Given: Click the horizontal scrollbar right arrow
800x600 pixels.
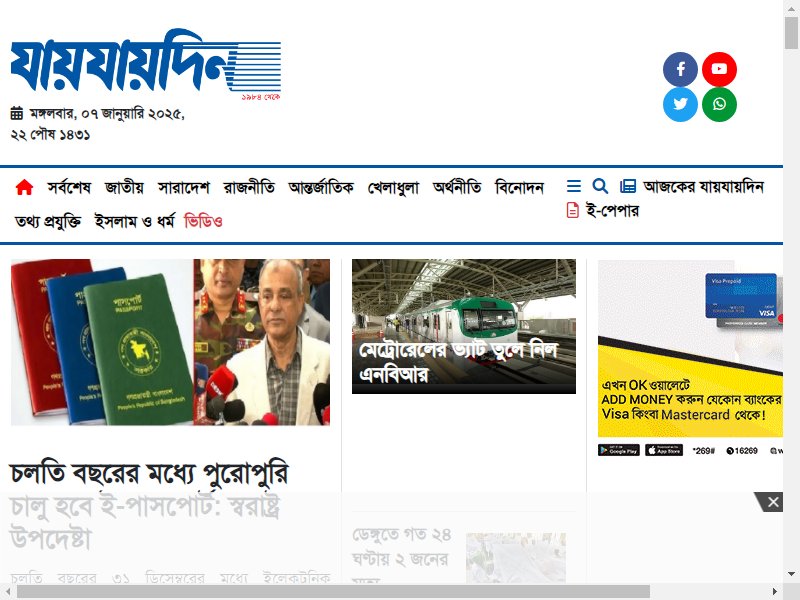Looking at the screenshot, I should coord(774,591).
